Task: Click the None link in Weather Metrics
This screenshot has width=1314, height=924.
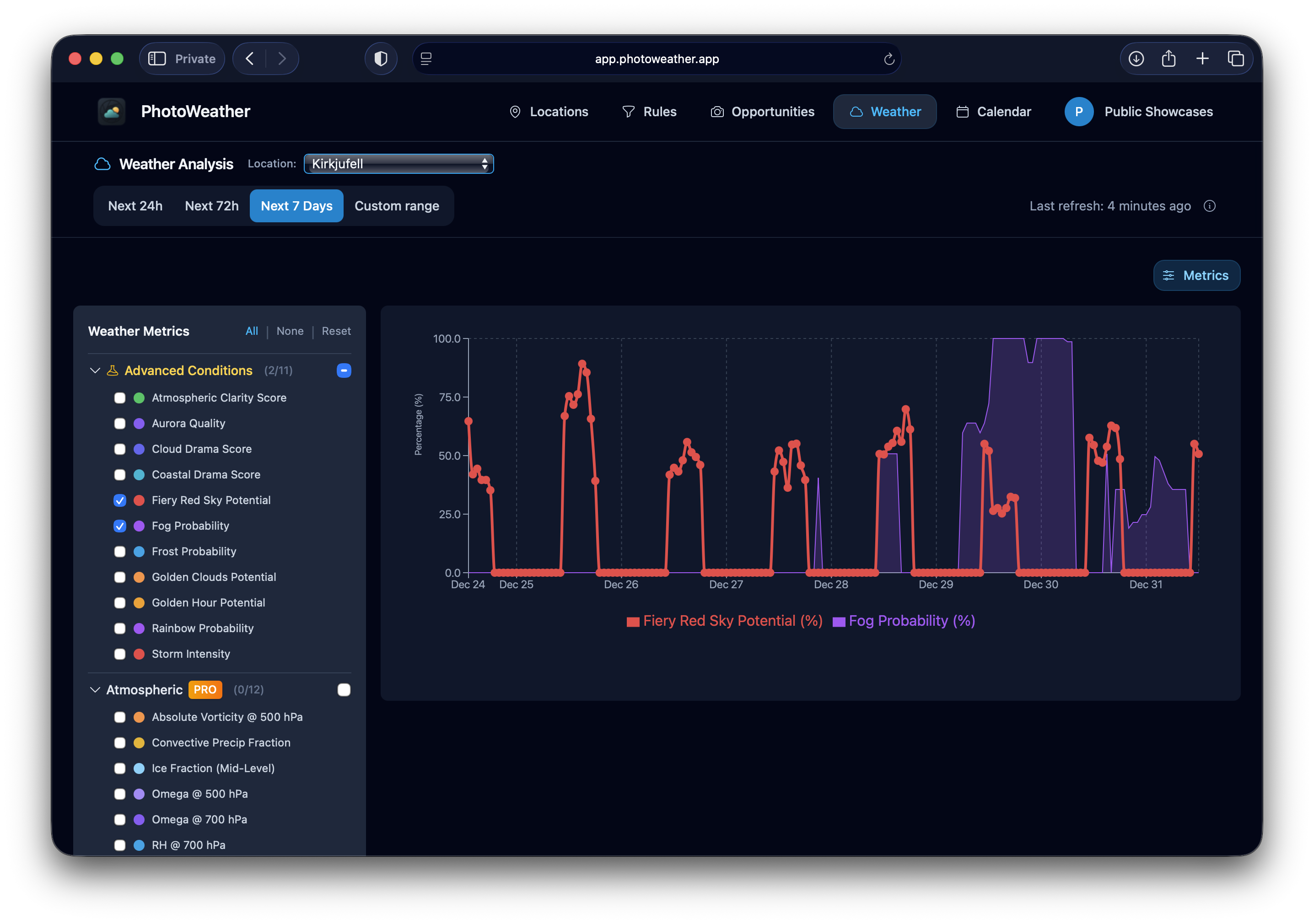Action: (x=290, y=331)
